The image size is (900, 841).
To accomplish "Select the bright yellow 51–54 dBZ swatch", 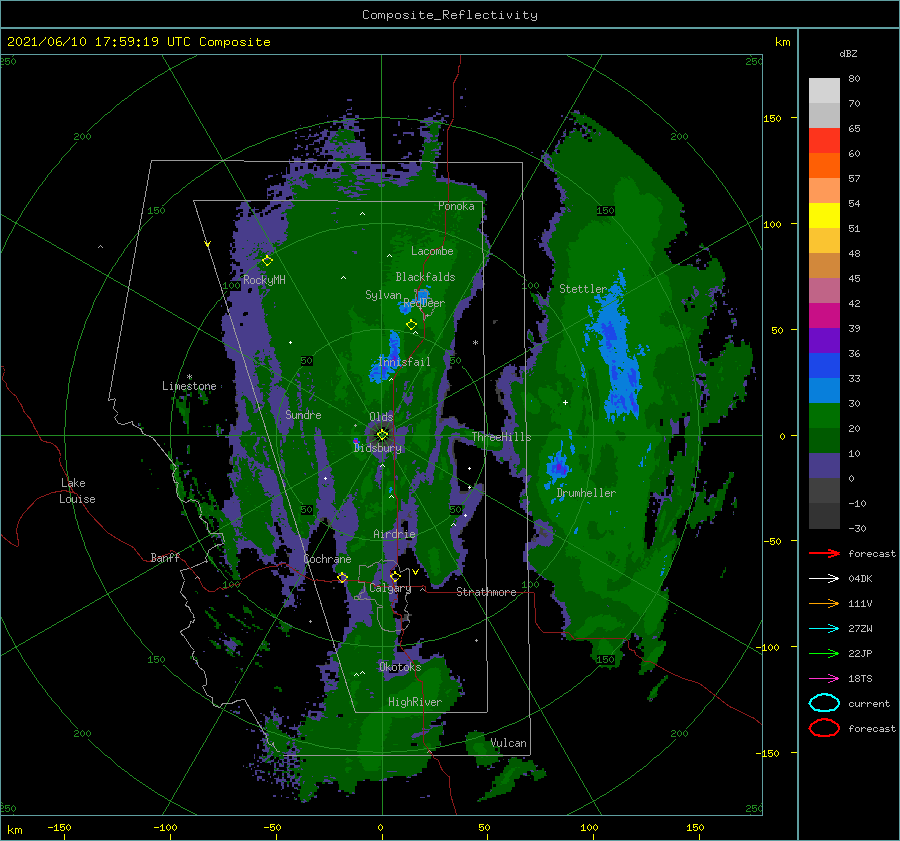I will 824,215.
